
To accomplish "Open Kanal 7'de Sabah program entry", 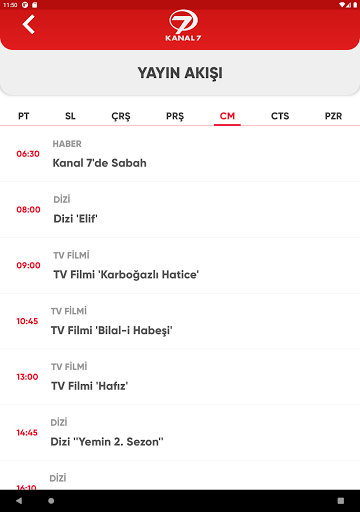I will (x=180, y=154).
